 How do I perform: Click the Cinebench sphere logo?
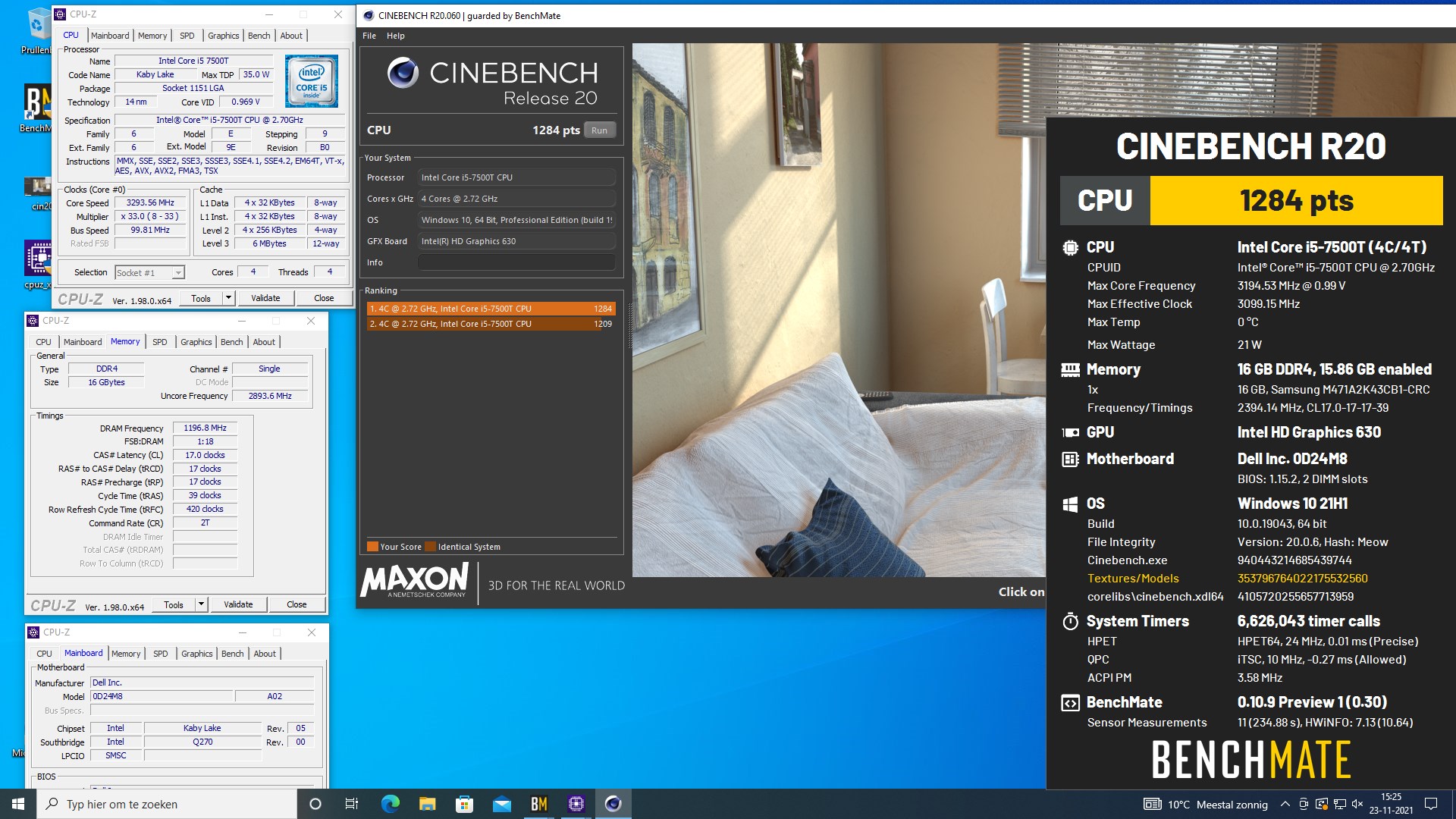pyautogui.click(x=403, y=73)
